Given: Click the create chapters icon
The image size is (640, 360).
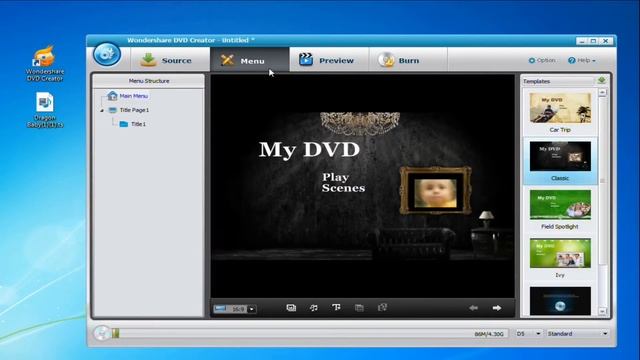Looking at the screenshot, I should (382, 307).
